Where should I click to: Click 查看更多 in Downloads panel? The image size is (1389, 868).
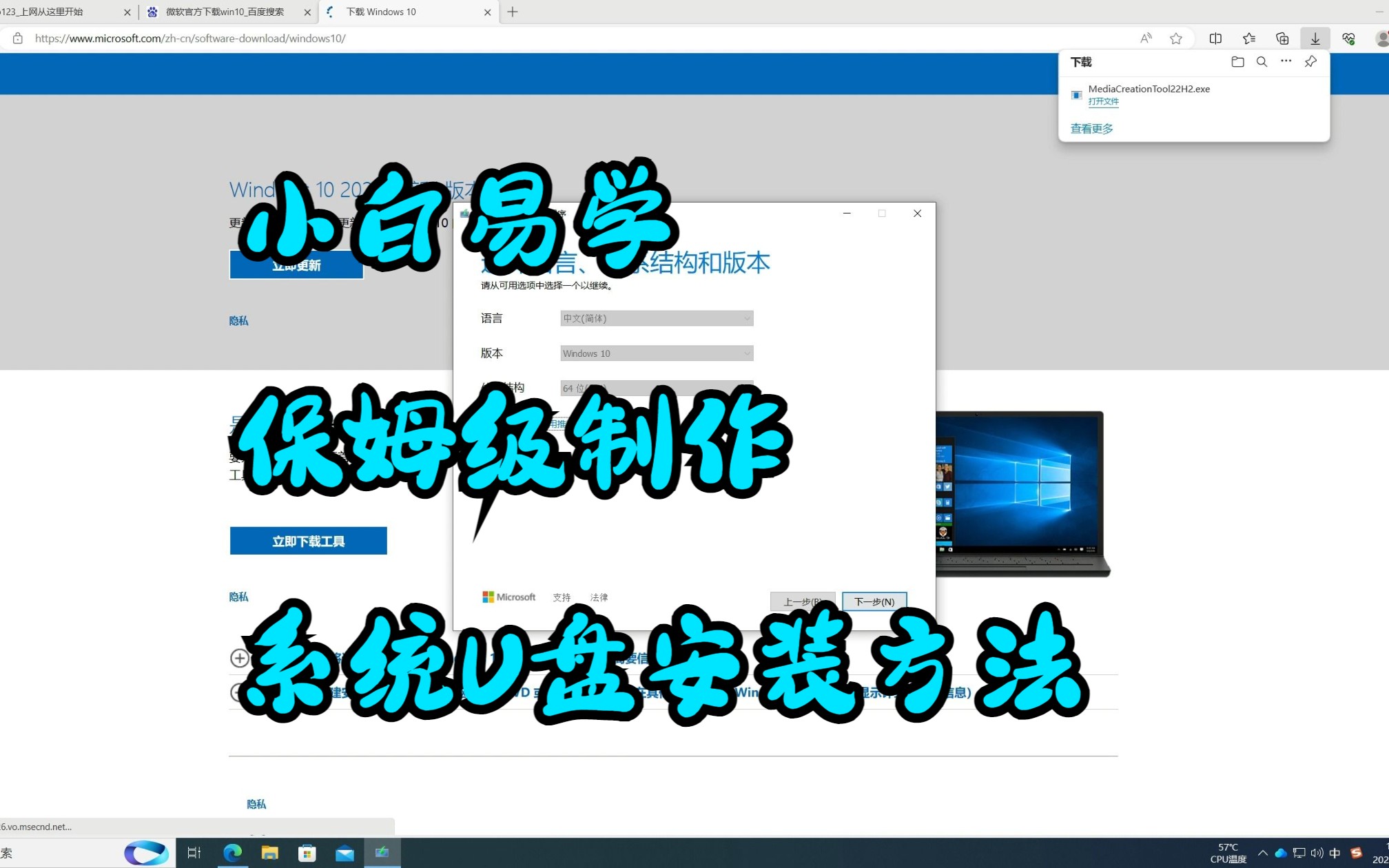click(x=1091, y=129)
